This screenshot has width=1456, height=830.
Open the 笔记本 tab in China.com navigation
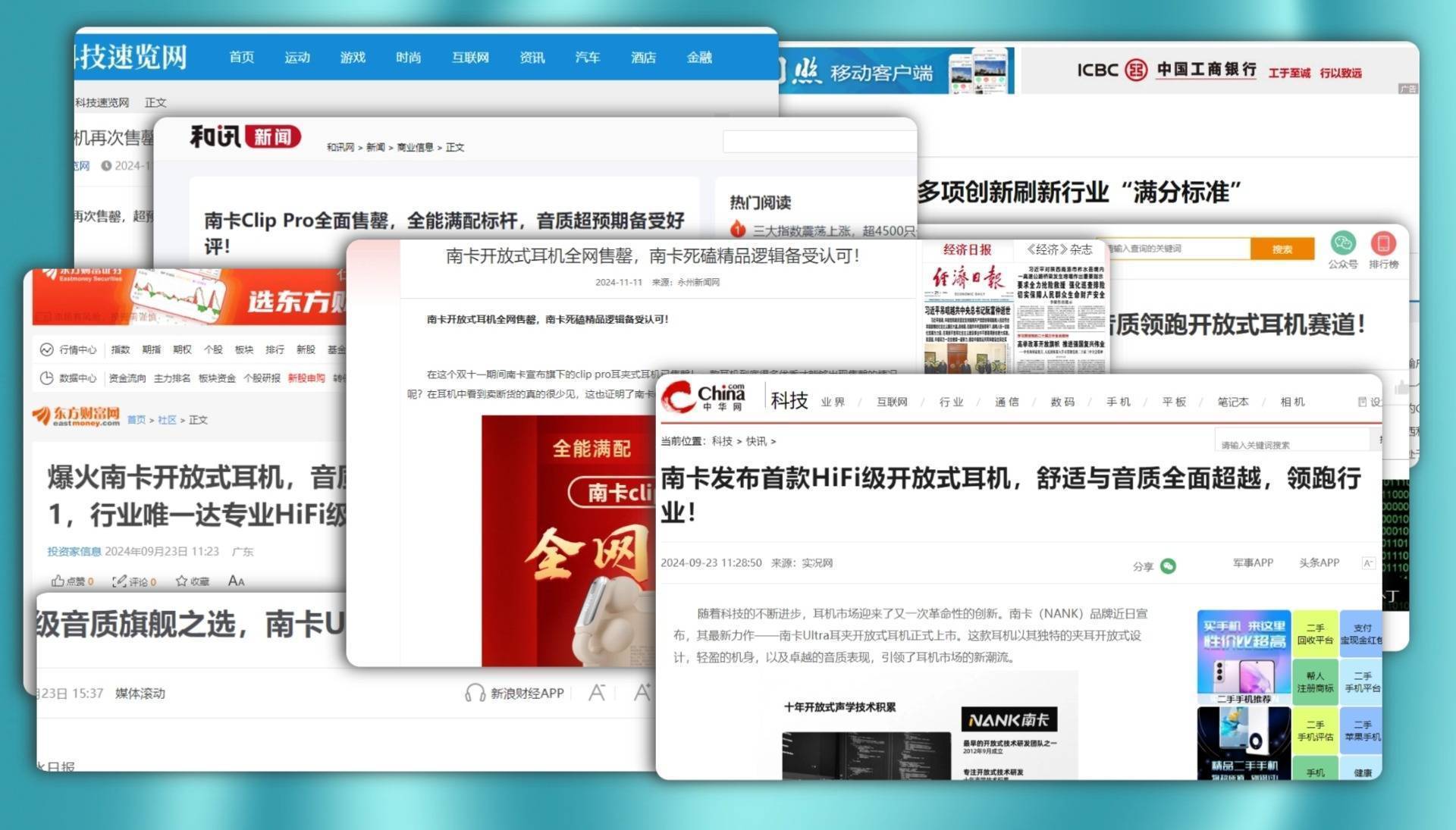pyautogui.click(x=1232, y=402)
